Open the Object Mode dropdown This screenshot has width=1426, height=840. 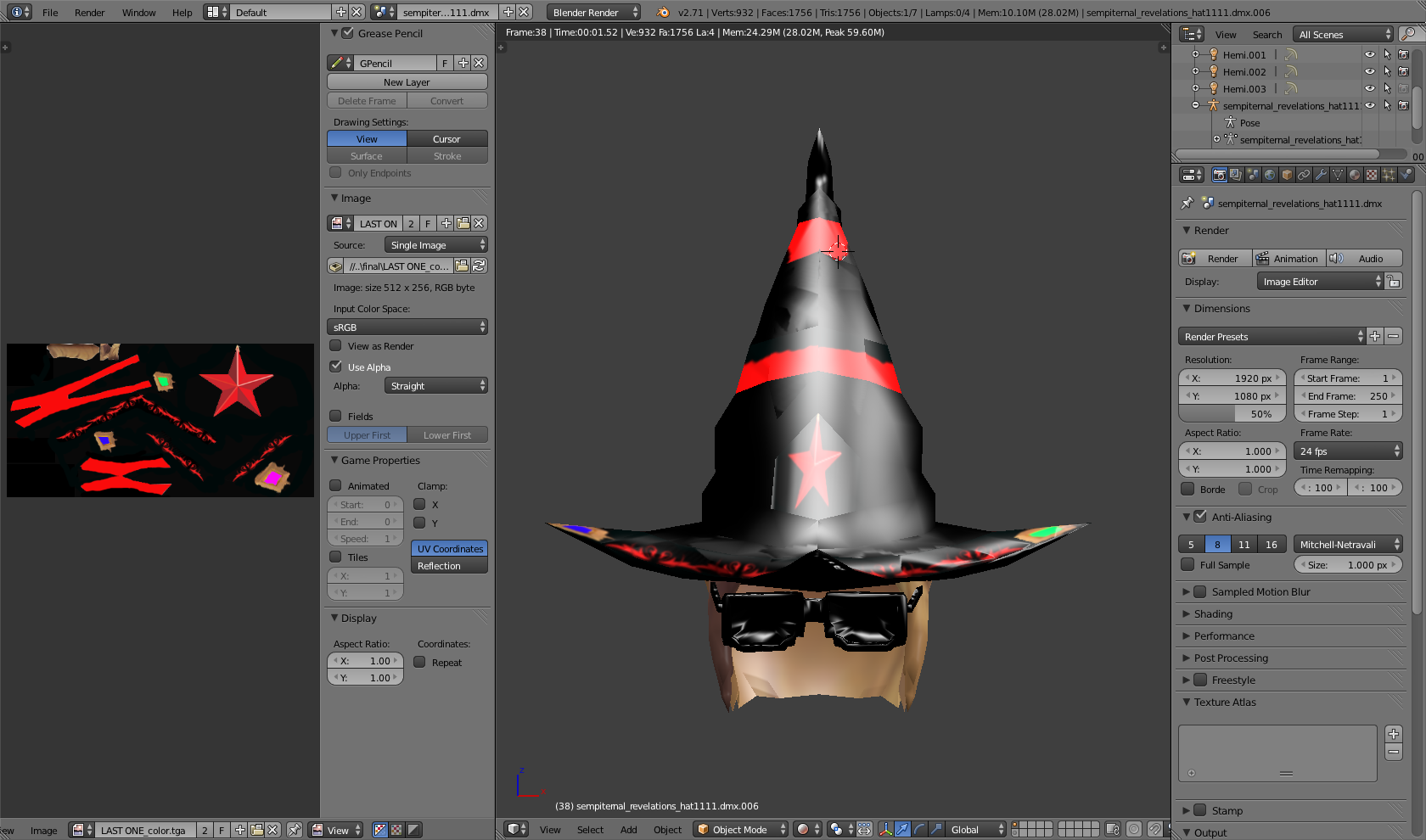click(740, 829)
